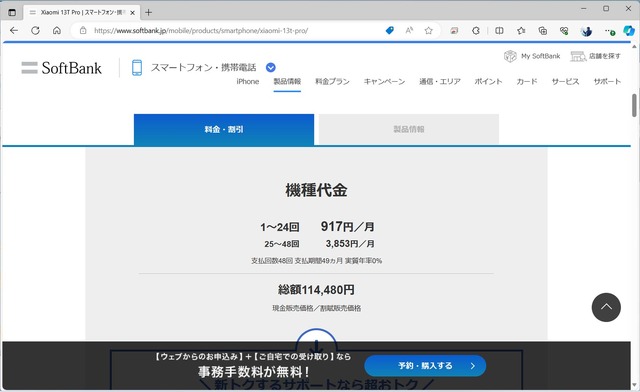Open the カード menu item
Screen dimensions: 640x392
click(527, 82)
